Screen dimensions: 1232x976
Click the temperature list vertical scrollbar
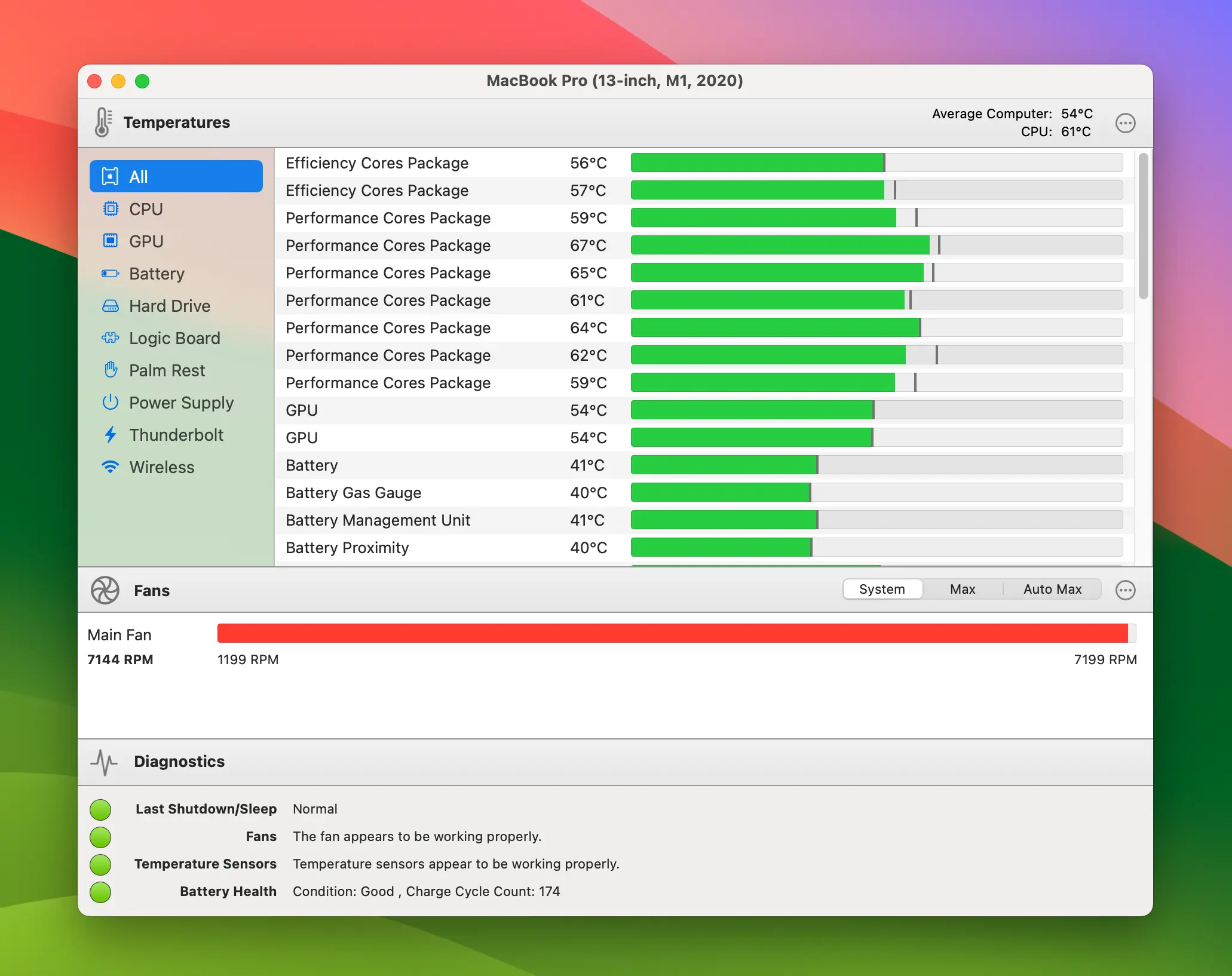coord(1143,226)
